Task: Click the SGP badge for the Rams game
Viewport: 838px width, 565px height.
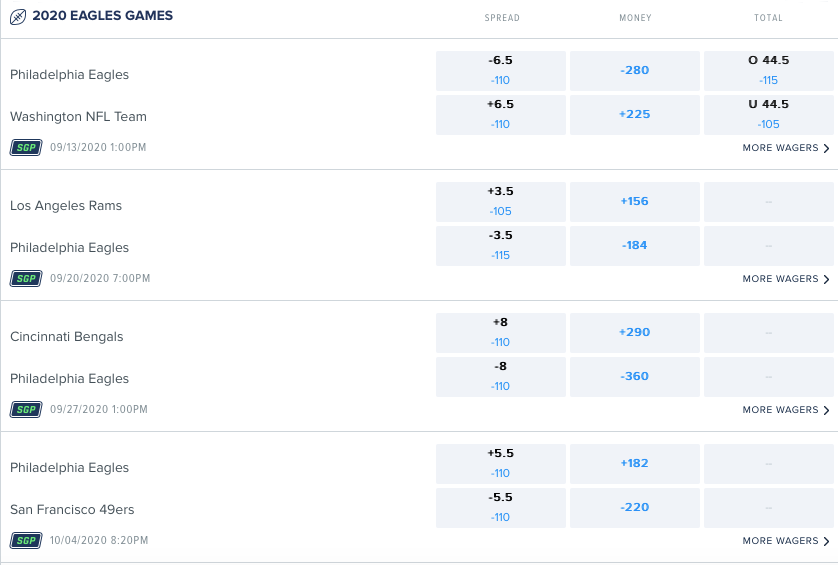Action: click(x=26, y=278)
